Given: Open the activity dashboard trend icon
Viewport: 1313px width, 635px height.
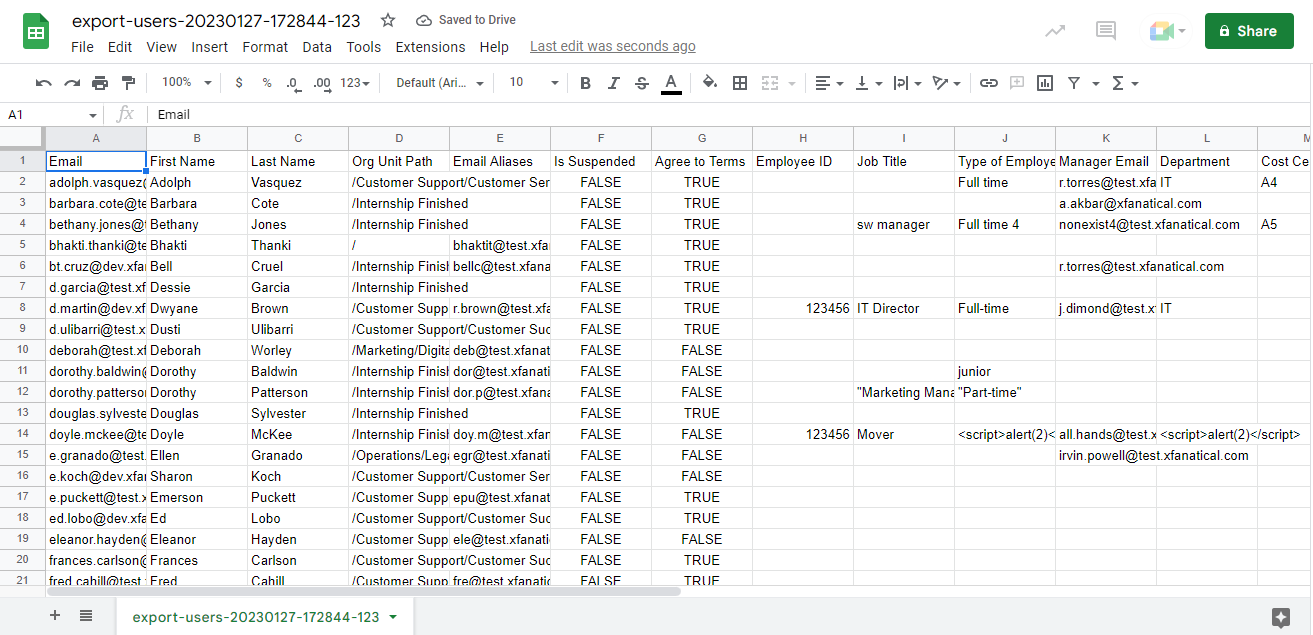Looking at the screenshot, I should point(1055,31).
